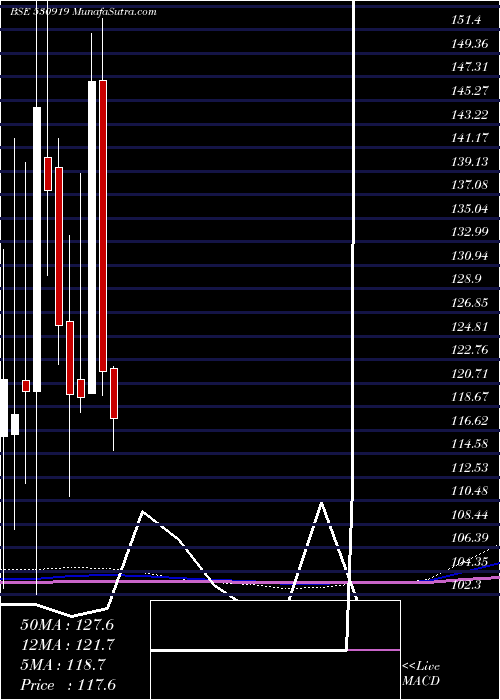Click the 104.35 price axis label
500x700 pixels.
click(x=469, y=562)
